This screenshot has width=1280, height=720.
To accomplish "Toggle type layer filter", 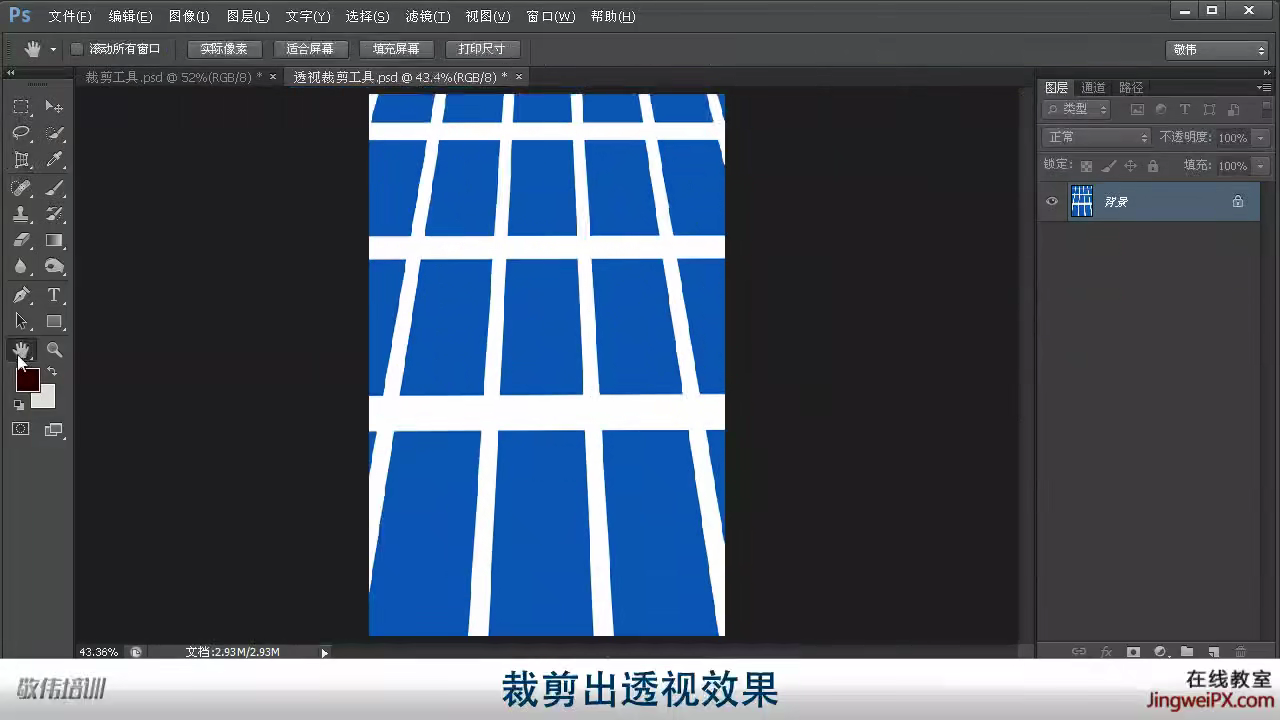I will pyautogui.click(x=1185, y=110).
